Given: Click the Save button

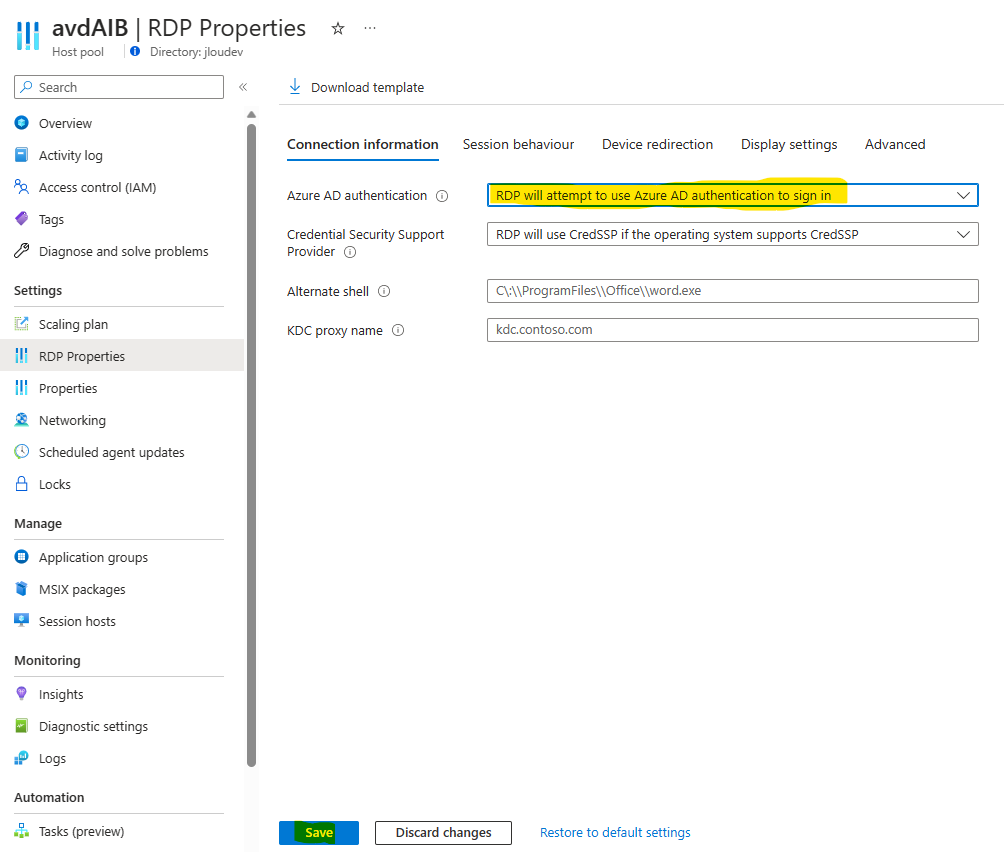Looking at the screenshot, I should click(319, 833).
